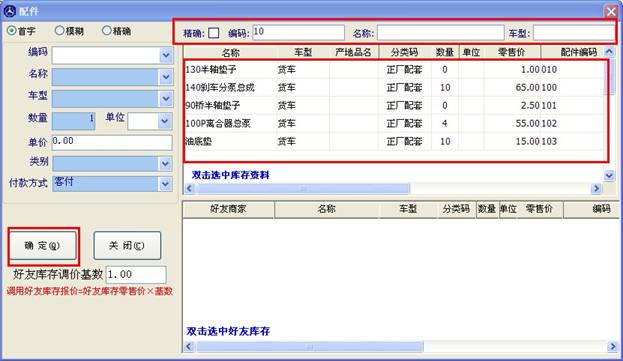Click the 确定 button

43,246
